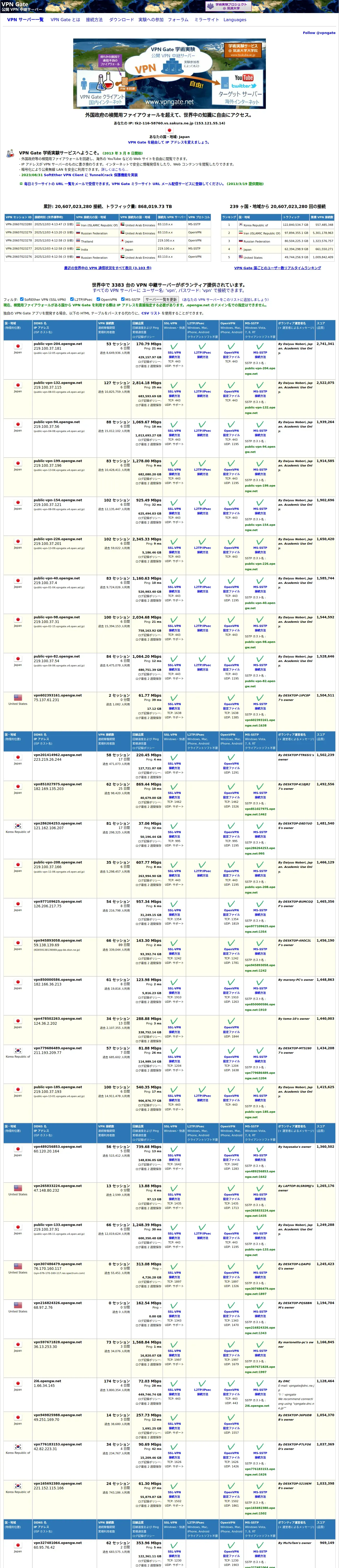Click the 2,814.18 Mbps speed value
Image resolution: width=339 pixels, height=1568 pixels.
[147, 383]
